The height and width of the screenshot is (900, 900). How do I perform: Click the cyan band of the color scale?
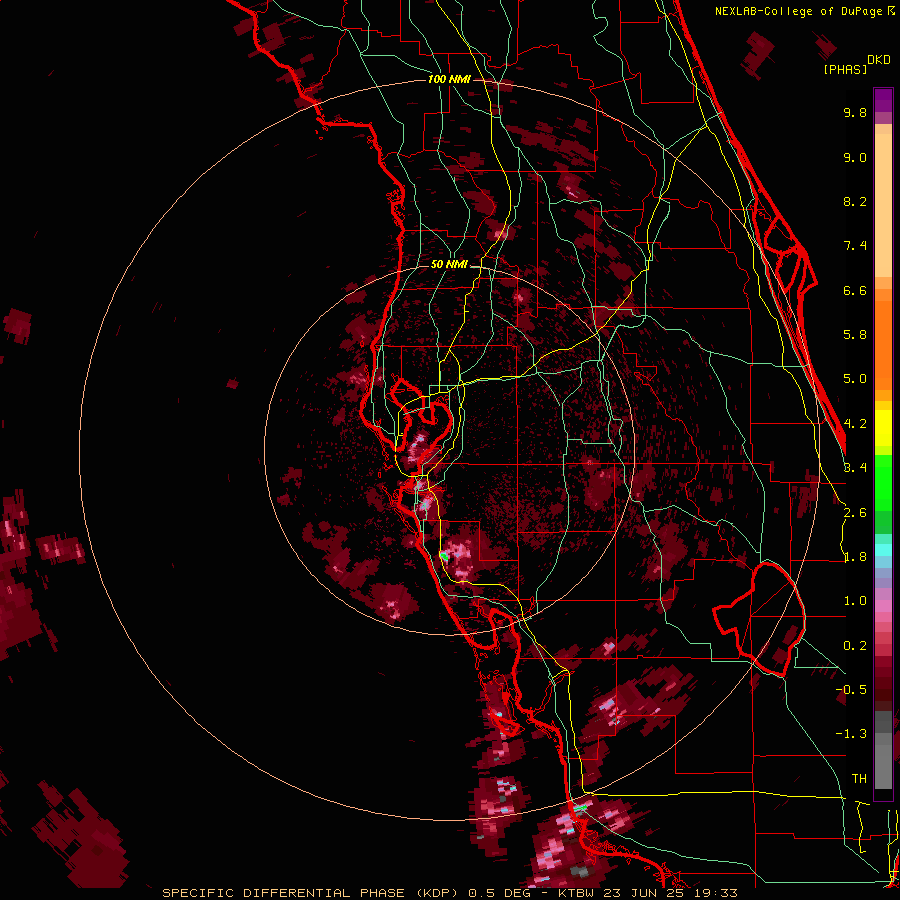click(883, 550)
